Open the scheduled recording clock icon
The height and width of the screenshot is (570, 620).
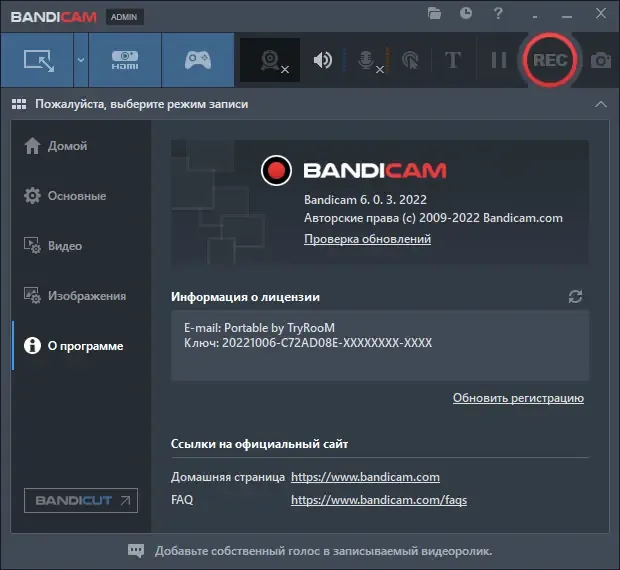coord(466,13)
